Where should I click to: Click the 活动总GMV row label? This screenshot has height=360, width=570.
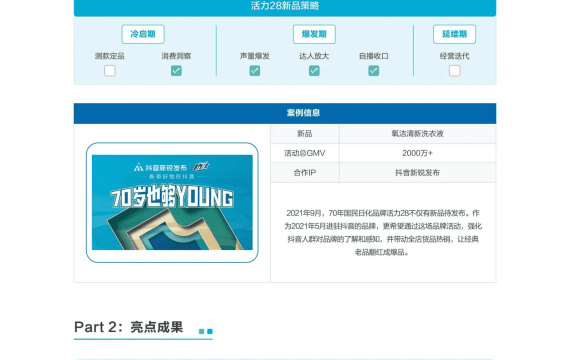pyautogui.click(x=305, y=153)
